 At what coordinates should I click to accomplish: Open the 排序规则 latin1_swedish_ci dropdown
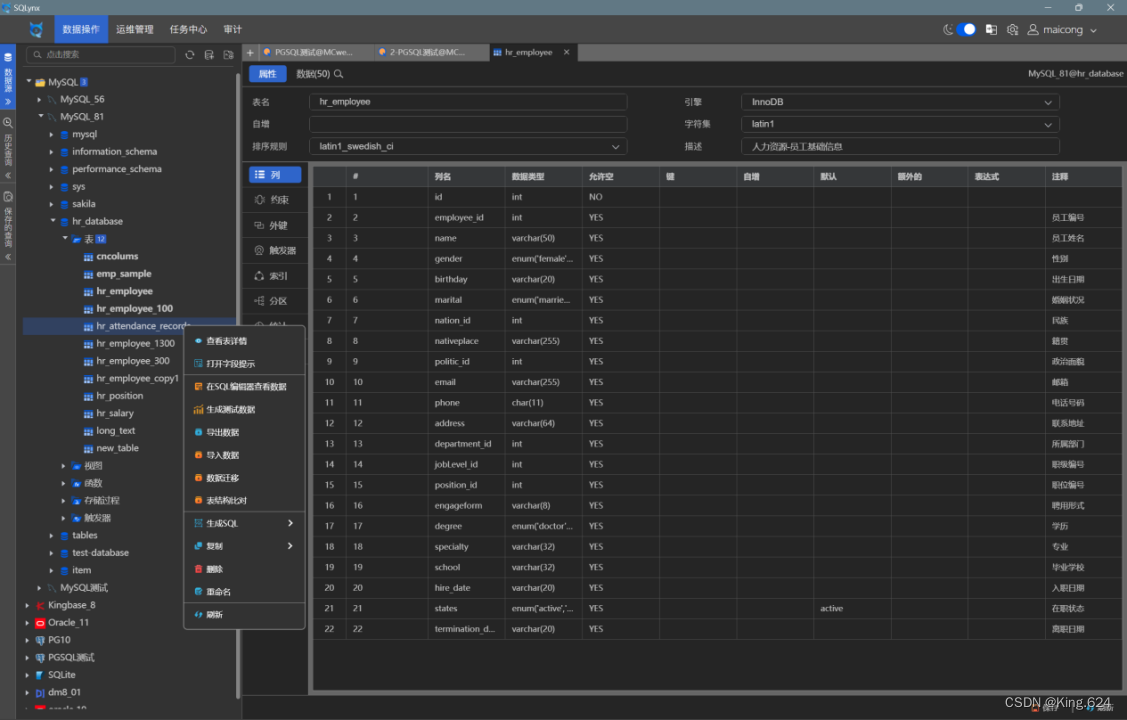(x=468, y=147)
